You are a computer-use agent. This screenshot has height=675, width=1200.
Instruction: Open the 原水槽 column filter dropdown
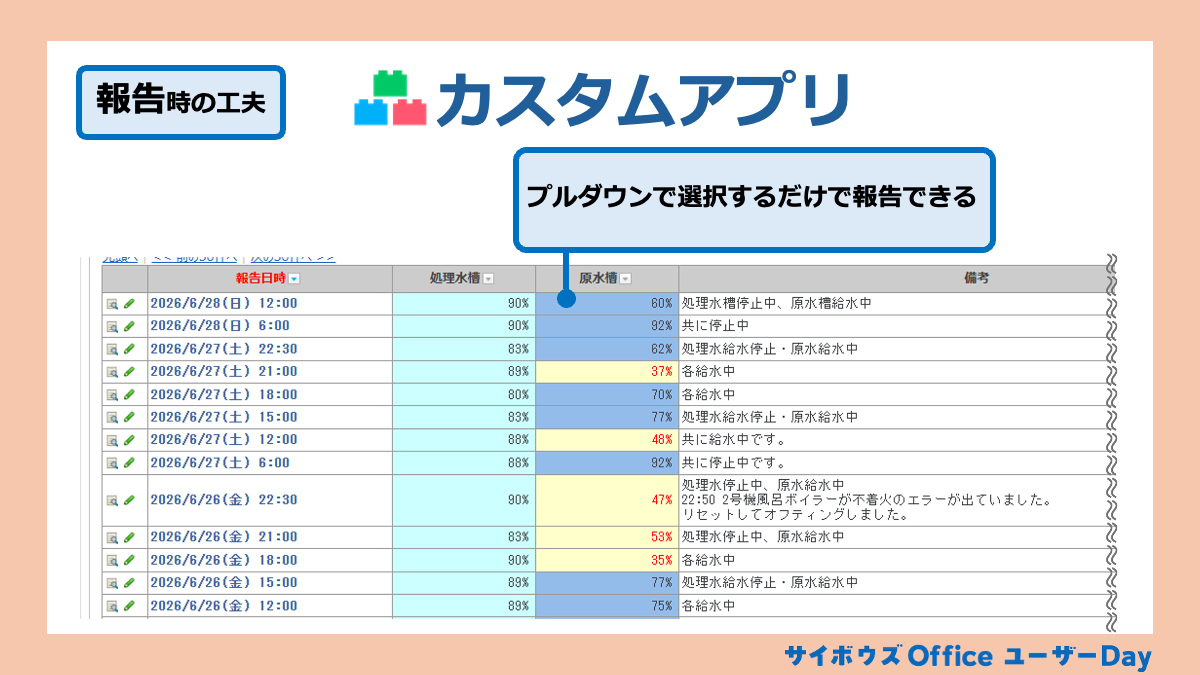[x=626, y=280]
